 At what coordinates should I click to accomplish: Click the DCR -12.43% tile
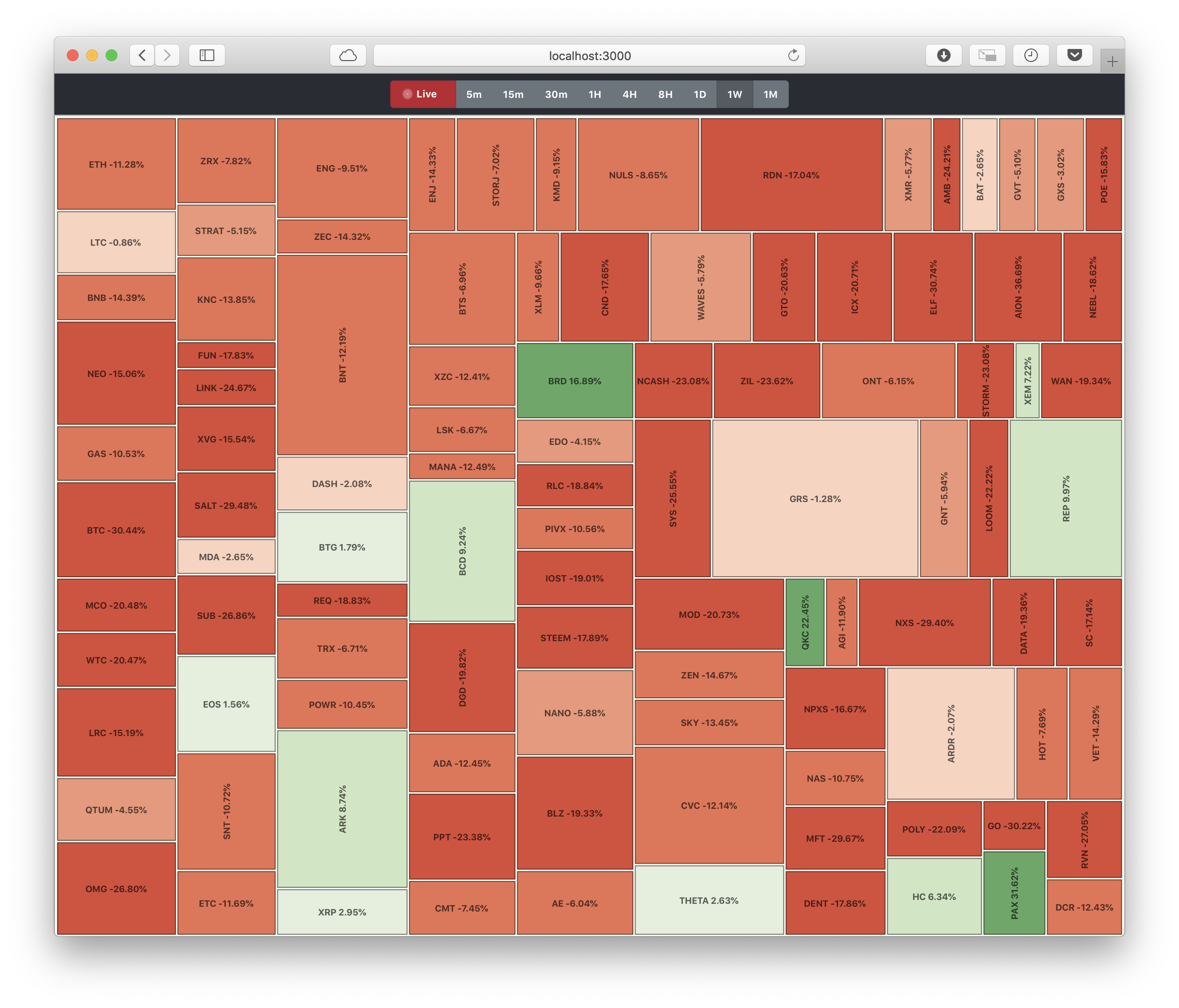[1084, 907]
